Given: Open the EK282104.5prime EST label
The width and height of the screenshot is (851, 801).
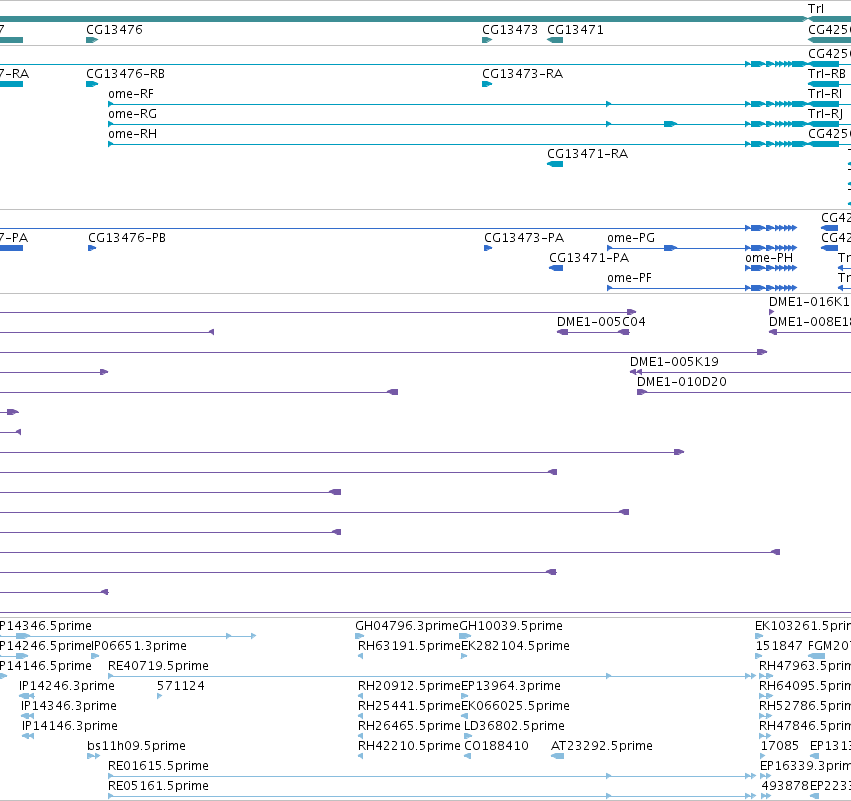Looking at the screenshot, I should tap(515, 646).
